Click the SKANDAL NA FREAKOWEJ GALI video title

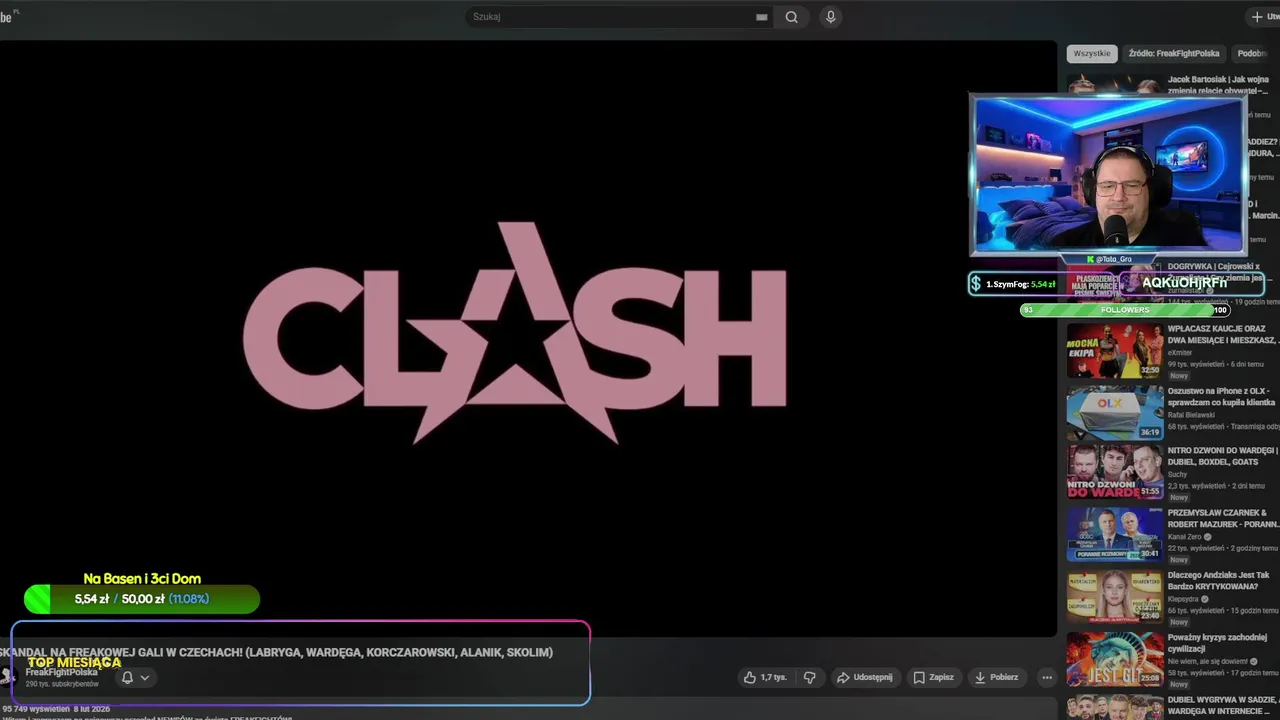point(276,652)
